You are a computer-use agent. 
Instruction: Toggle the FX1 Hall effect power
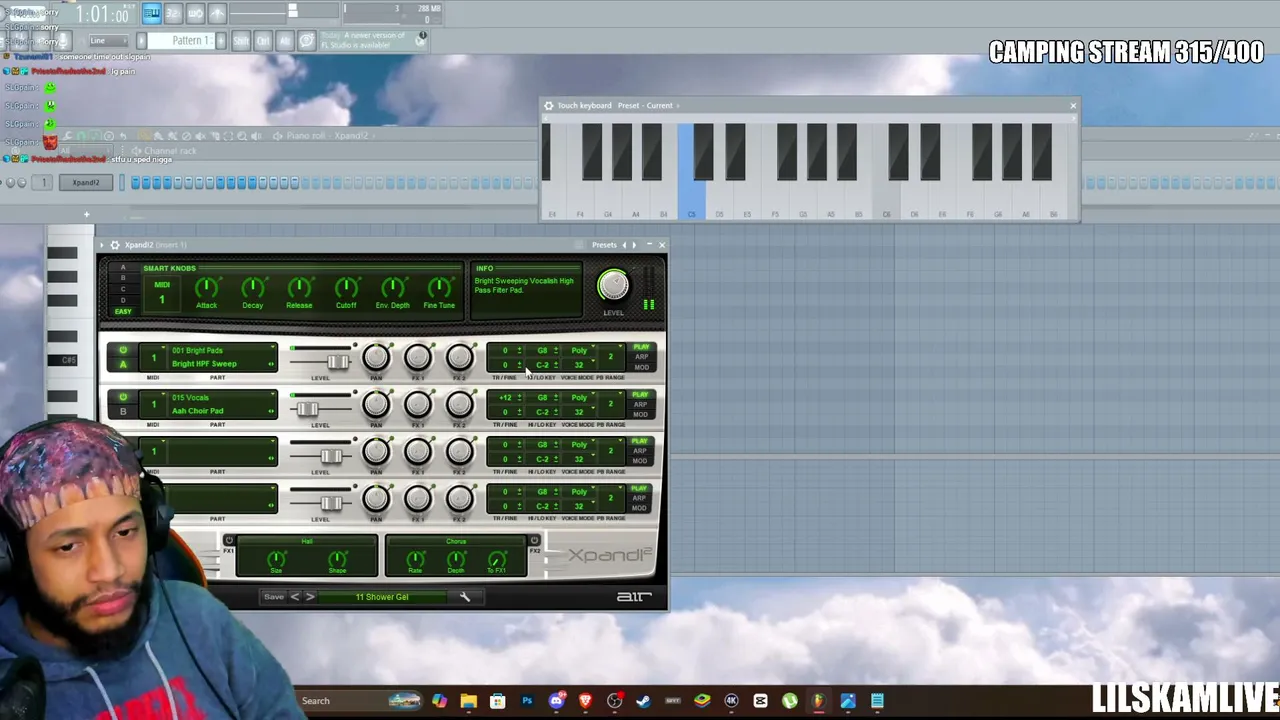coord(229,541)
